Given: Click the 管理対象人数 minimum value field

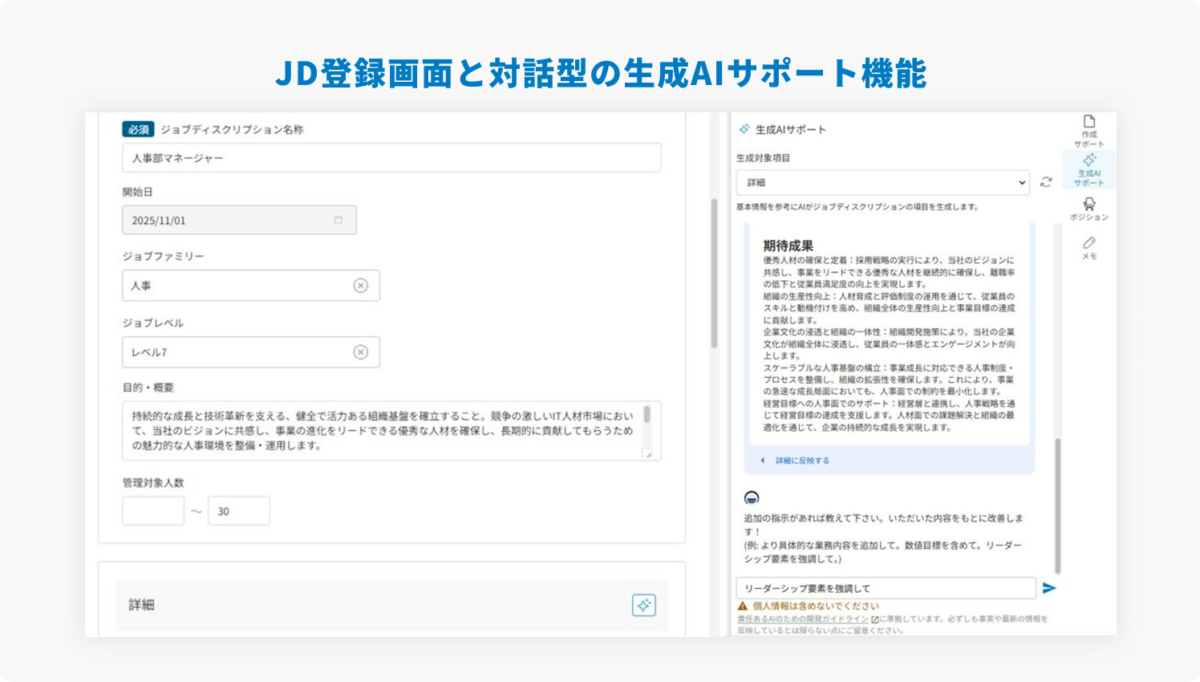Looking at the screenshot, I should point(153,511).
